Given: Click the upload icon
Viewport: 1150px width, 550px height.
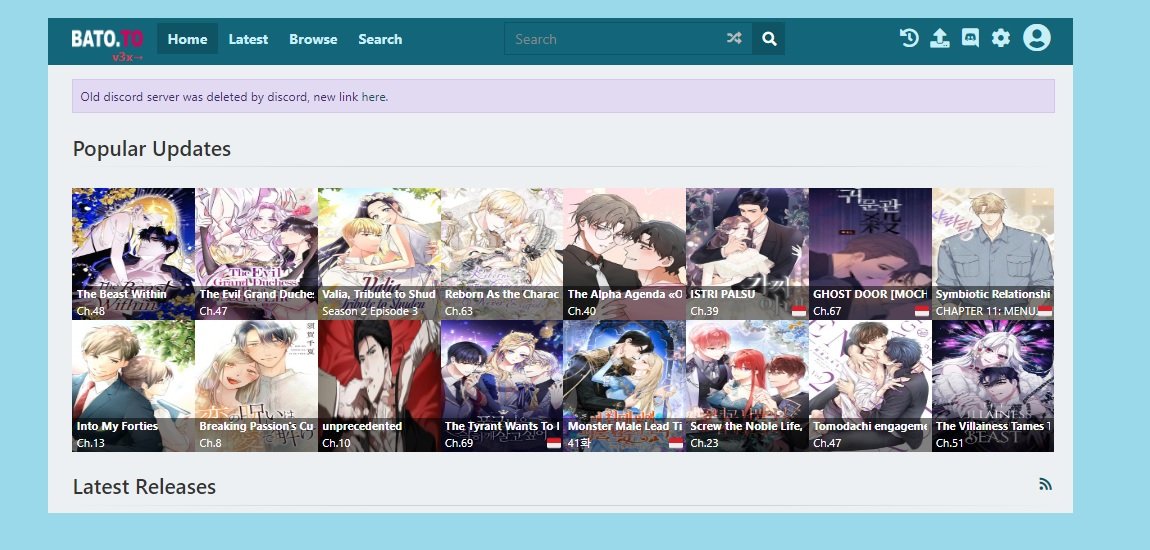Looking at the screenshot, I should [x=940, y=38].
